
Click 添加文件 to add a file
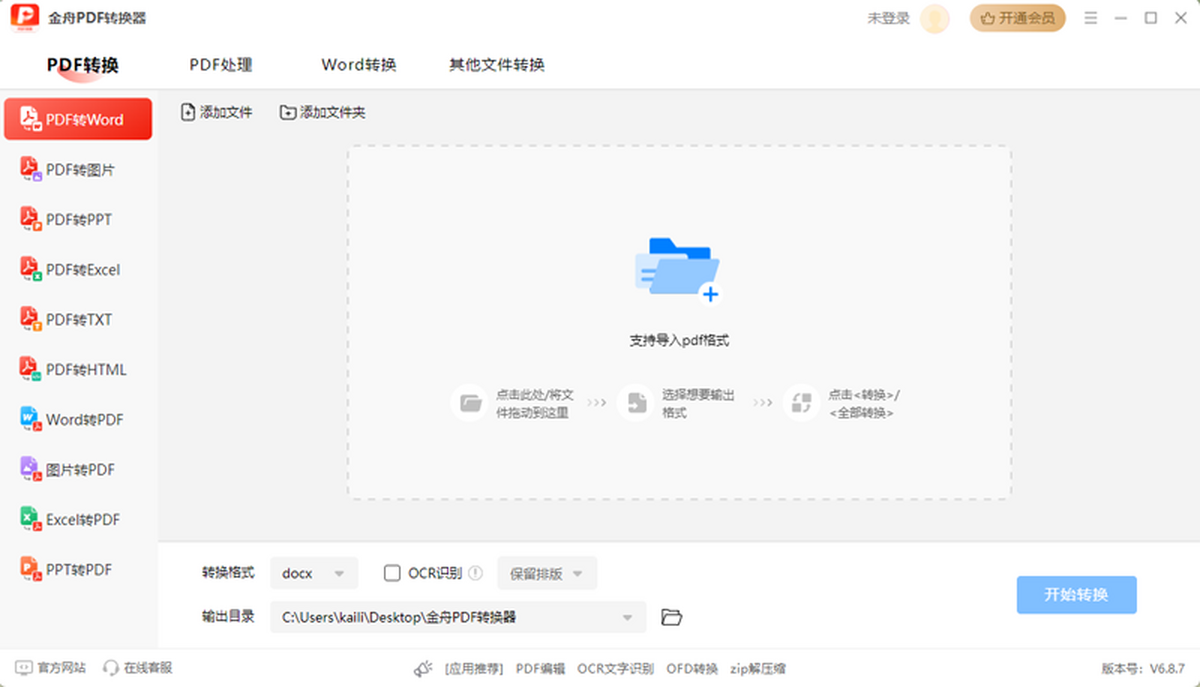[216, 112]
